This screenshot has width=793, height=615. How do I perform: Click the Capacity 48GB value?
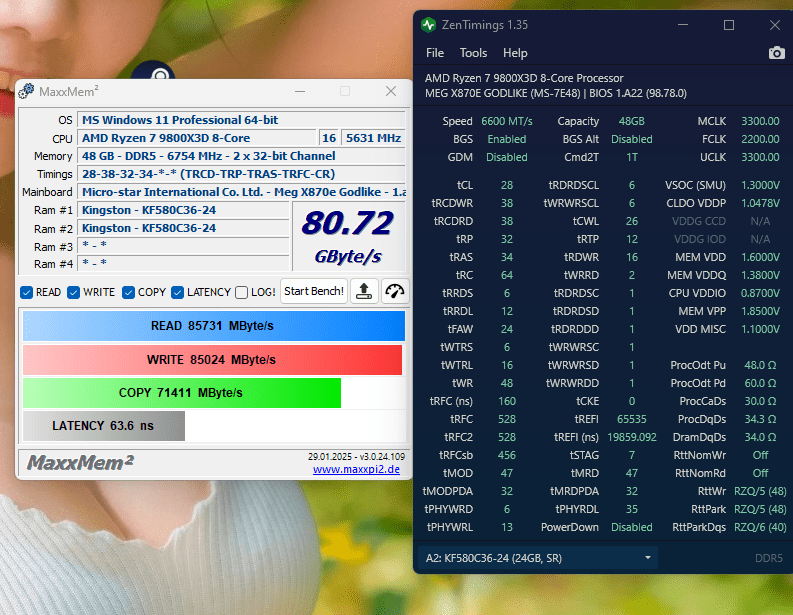[632, 121]
